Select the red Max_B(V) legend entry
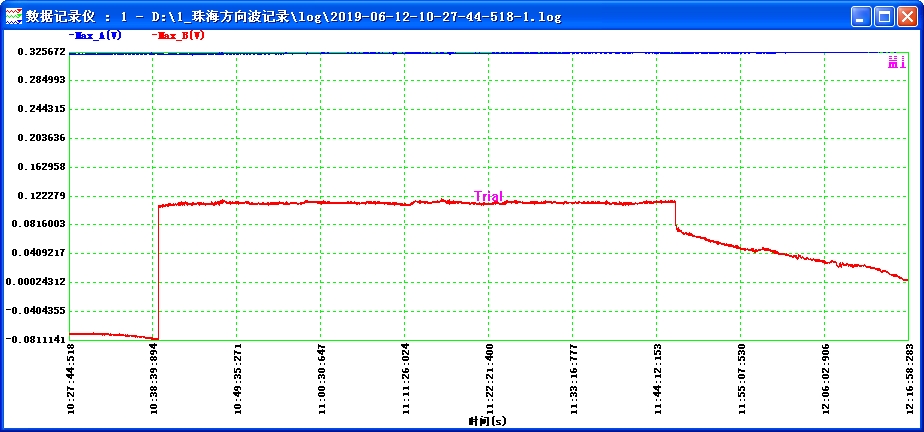Screen dimensions: 924x432 (x=179, y=35)
